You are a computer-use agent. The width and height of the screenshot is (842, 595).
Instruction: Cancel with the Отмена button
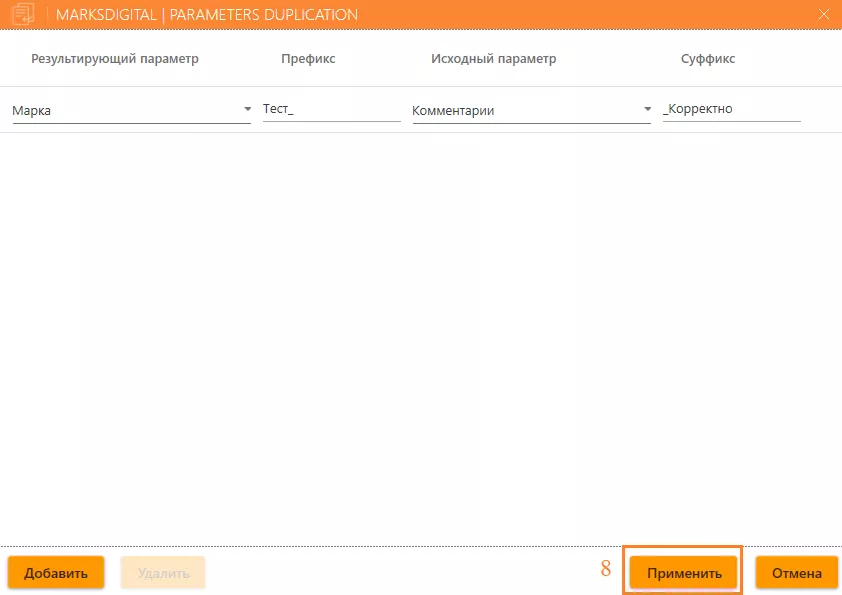pos(796,573)
